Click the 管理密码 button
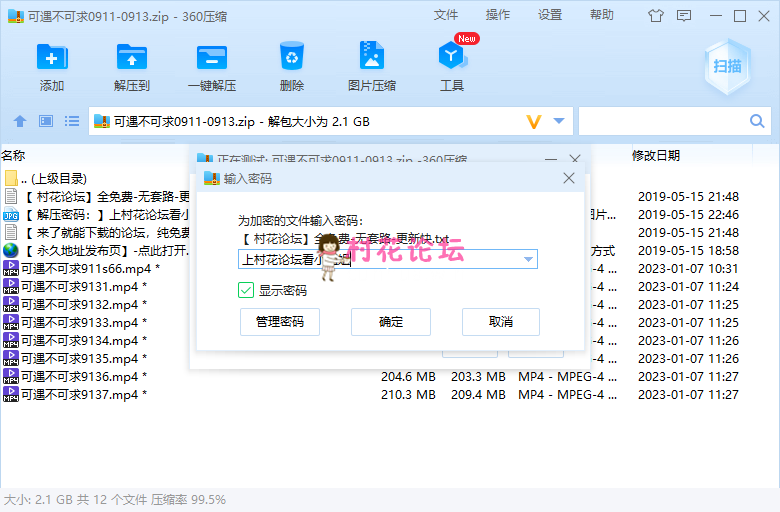Image resolution: width=780 pixels, height=512 pixels. pyautogui.click(x=280, y=322)
